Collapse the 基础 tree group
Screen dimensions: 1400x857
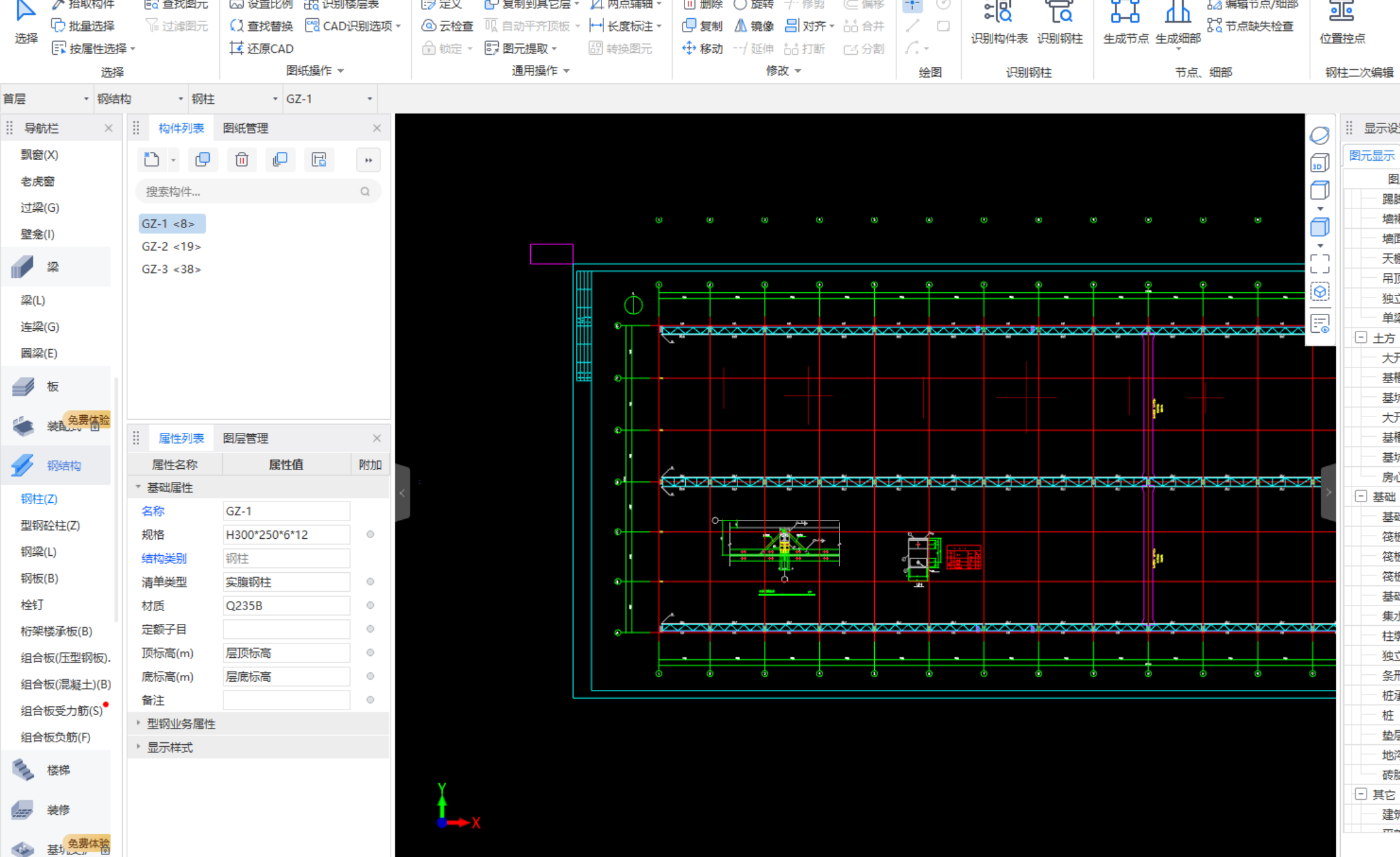1361,496
